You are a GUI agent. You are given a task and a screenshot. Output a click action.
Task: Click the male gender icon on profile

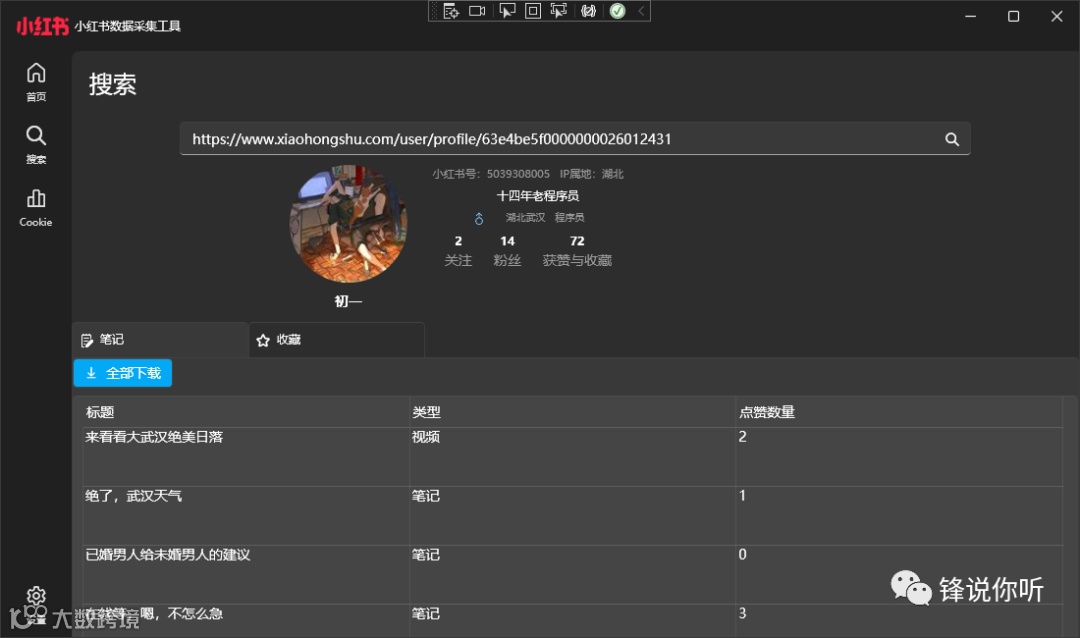pyautogui.click(x=479, y=218)
